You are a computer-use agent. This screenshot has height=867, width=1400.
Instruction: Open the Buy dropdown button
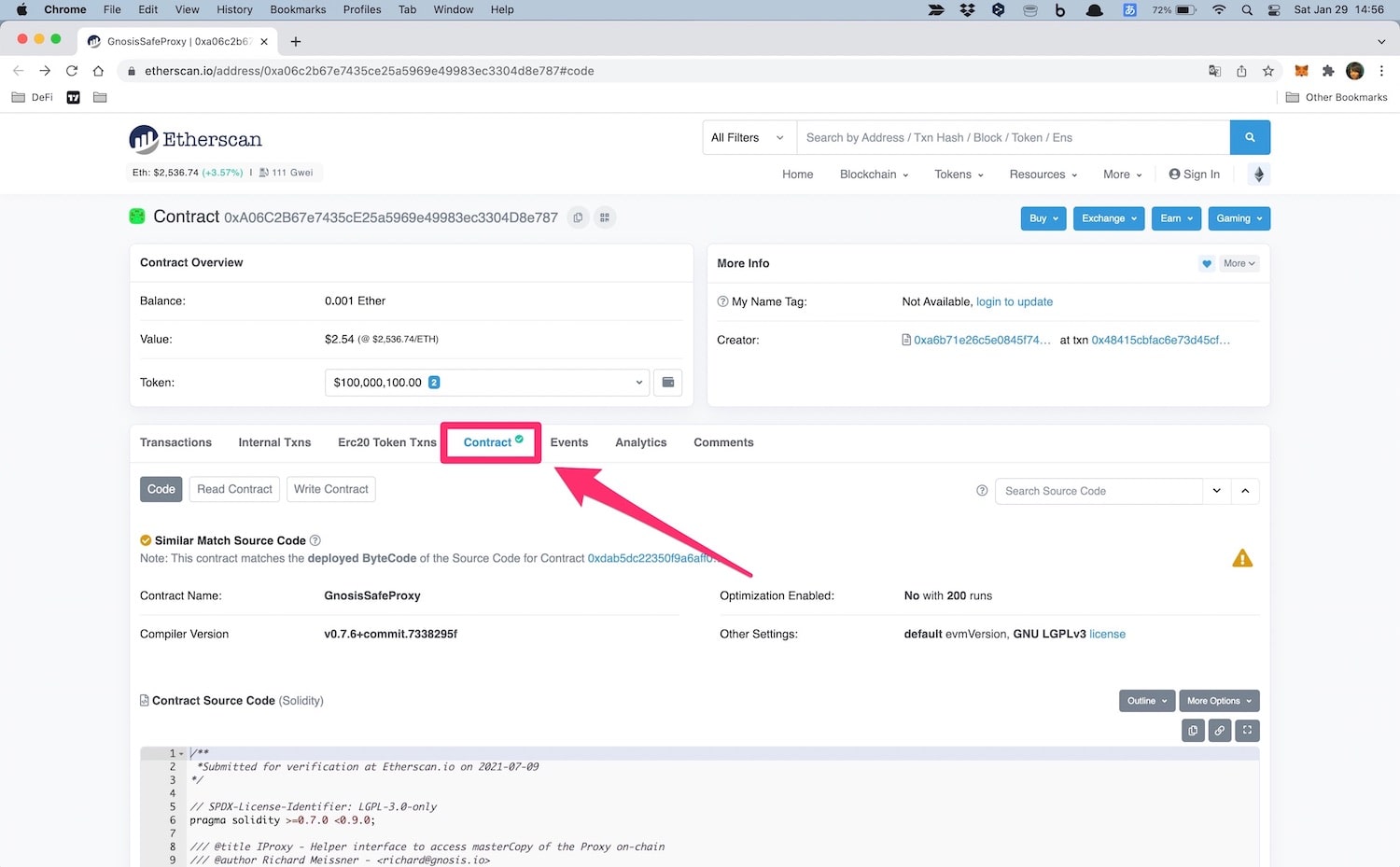[1043, 218]
